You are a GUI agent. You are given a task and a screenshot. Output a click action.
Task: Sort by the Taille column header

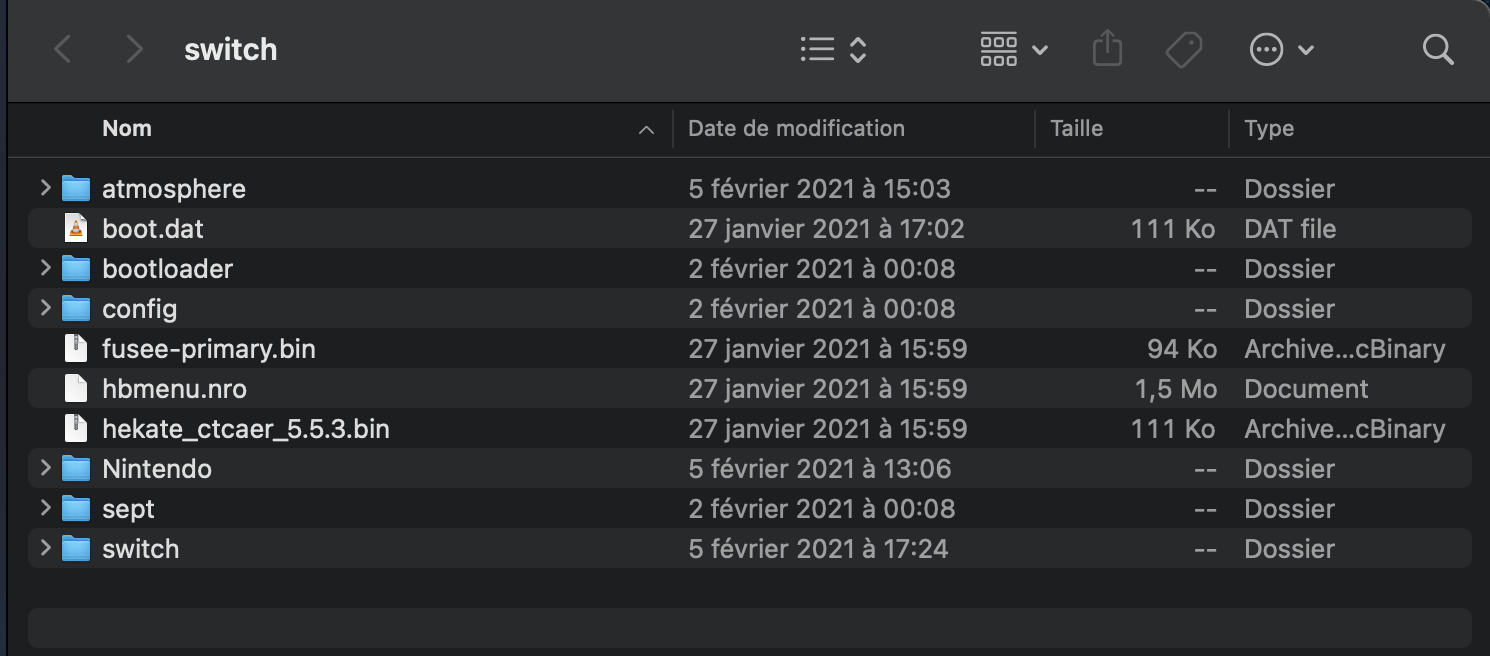(1076, 128)
